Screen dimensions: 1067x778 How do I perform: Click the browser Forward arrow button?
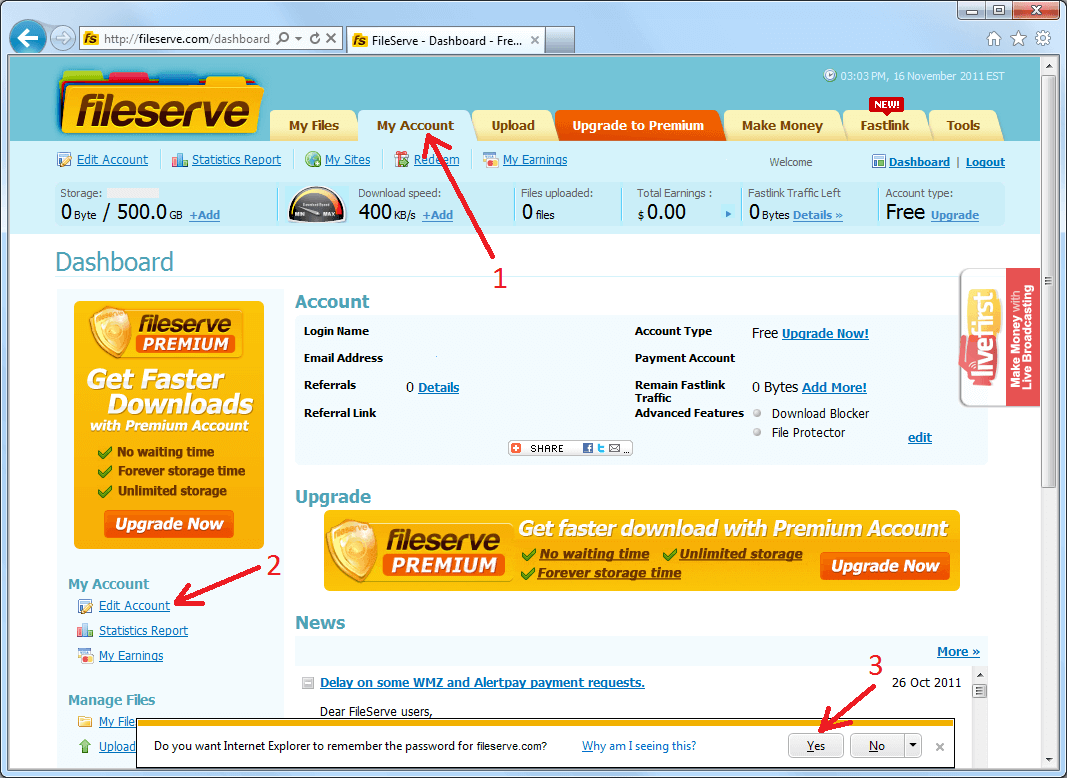tap(63, 38)
